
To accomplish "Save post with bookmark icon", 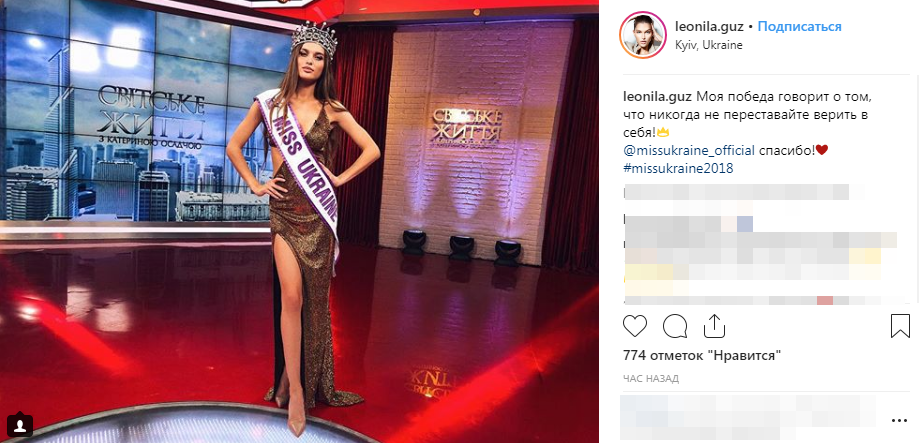I will click(x=900, y=326).
